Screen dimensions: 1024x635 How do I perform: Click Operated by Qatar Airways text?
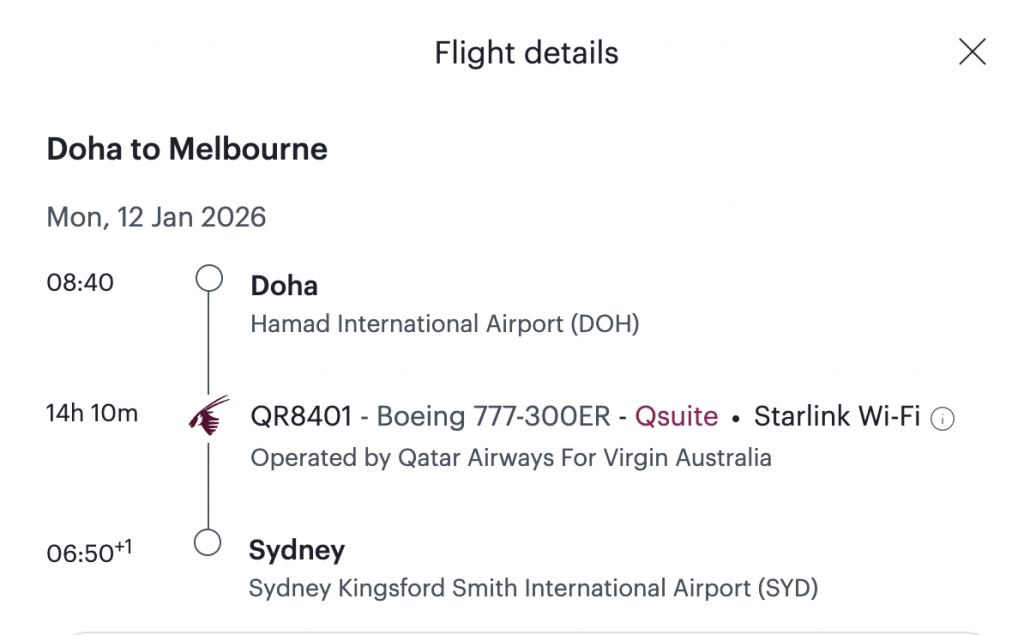click(510, 458)
